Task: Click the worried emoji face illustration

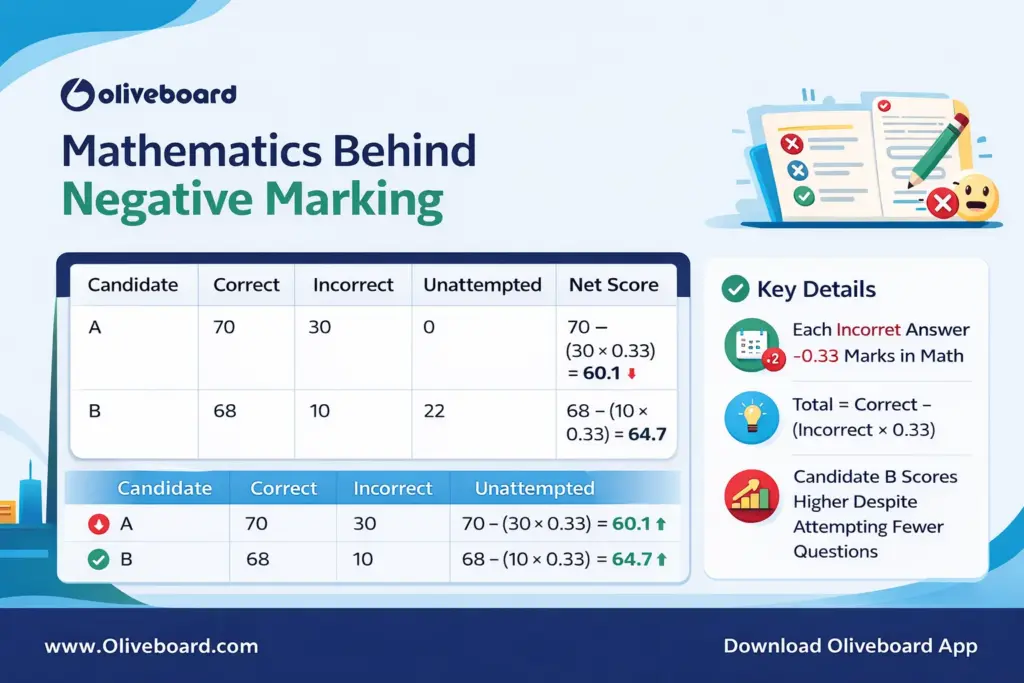Action: click(976, 197)
